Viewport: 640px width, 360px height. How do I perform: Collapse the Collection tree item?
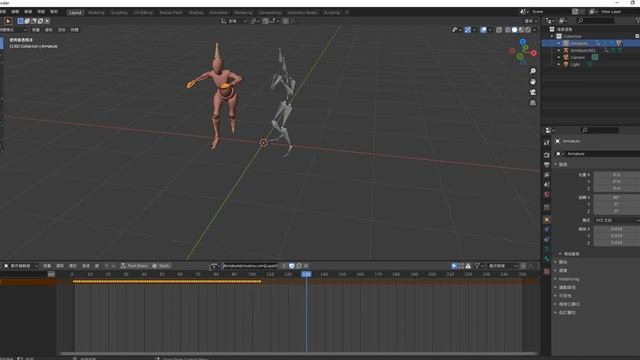click(x=552, y=36)
